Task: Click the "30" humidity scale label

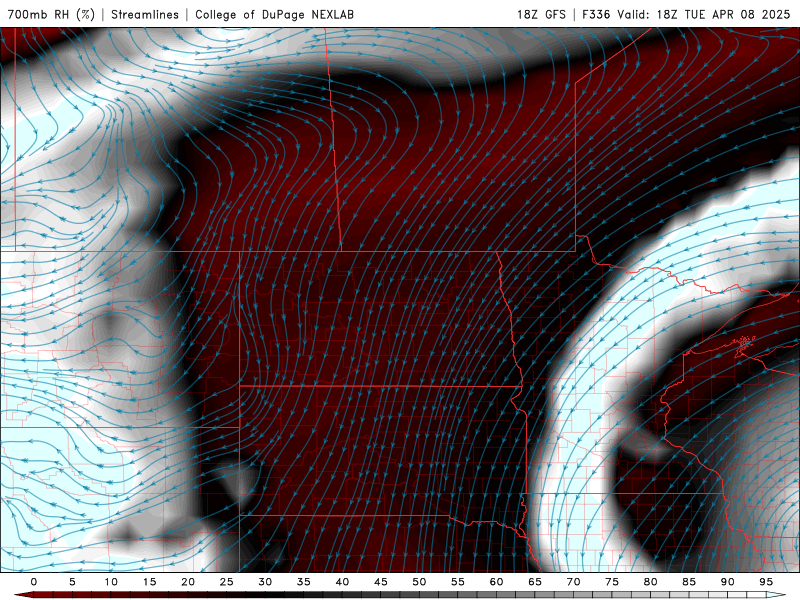Action: [265, 582]
